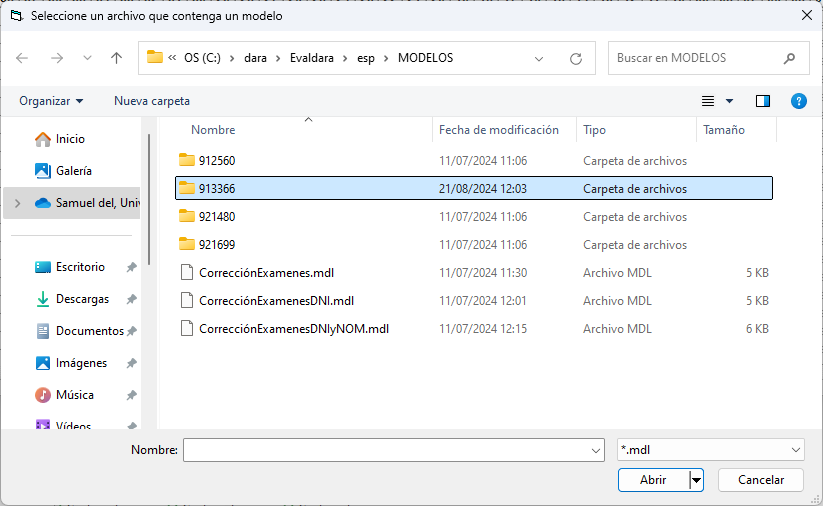823x506 pixels.
Task: Click breadcrumb segment Evaldara
Action: pyautogui.click(x=312, y=58)
